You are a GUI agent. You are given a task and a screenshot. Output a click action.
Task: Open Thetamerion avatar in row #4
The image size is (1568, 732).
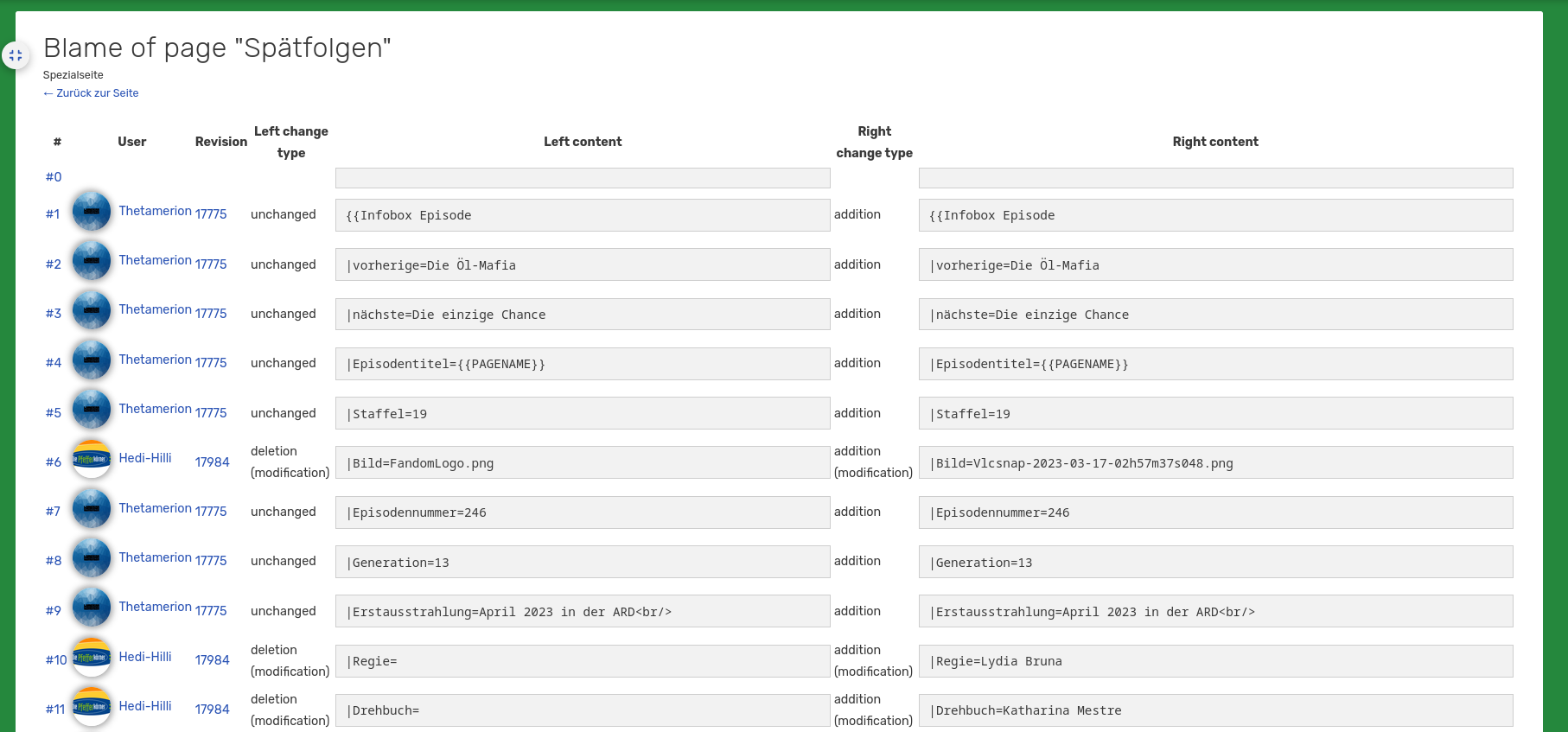[x=92, y=360]
